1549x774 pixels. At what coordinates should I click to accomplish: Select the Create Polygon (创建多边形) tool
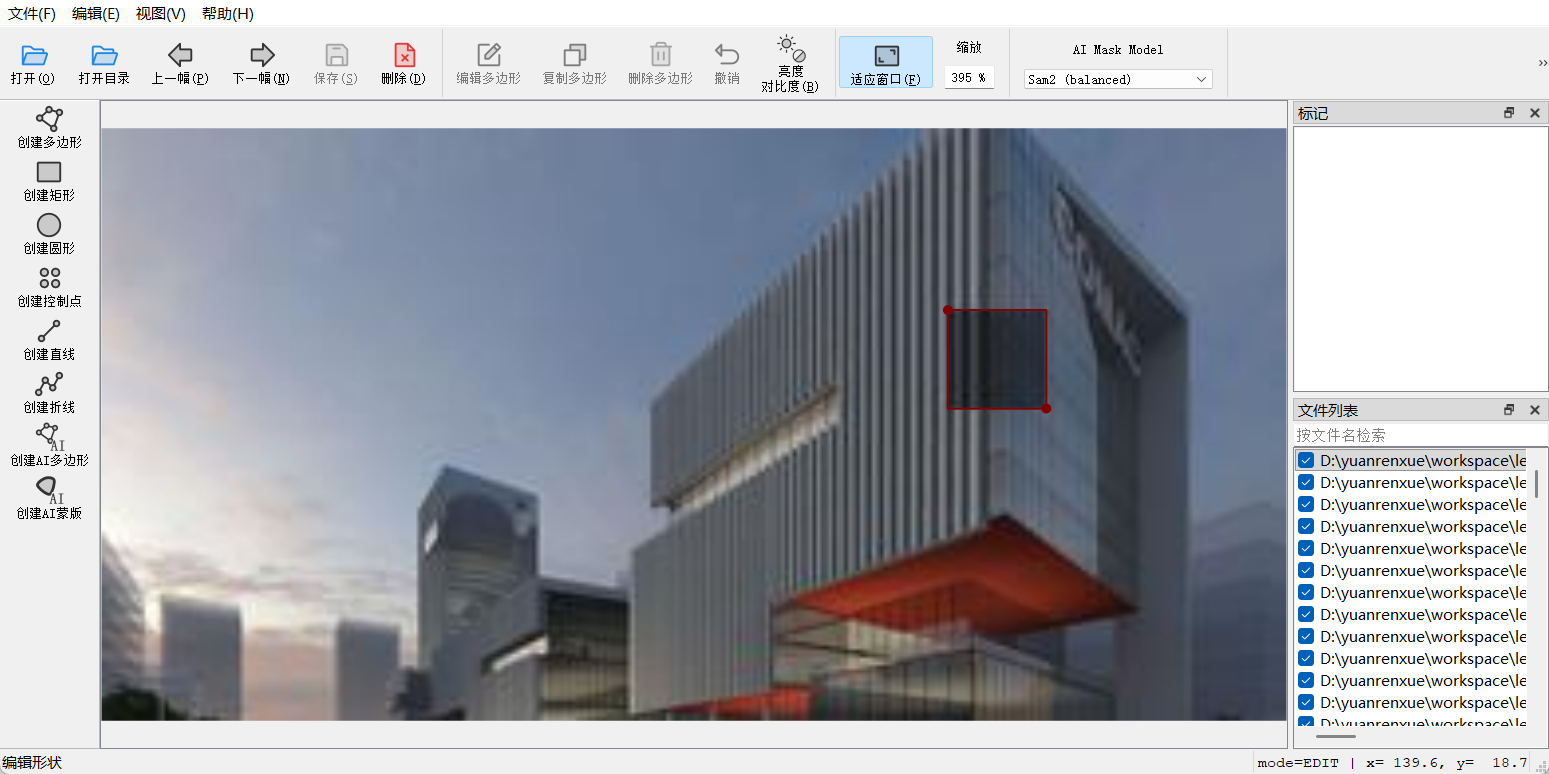(49, 127)
